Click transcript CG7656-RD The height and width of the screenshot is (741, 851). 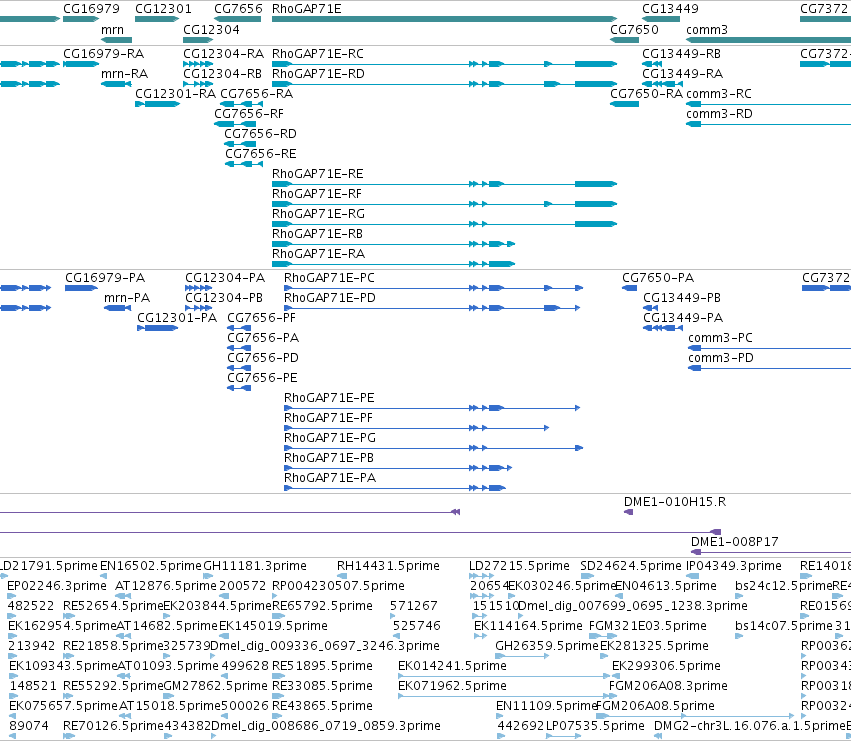coord(260,135)
